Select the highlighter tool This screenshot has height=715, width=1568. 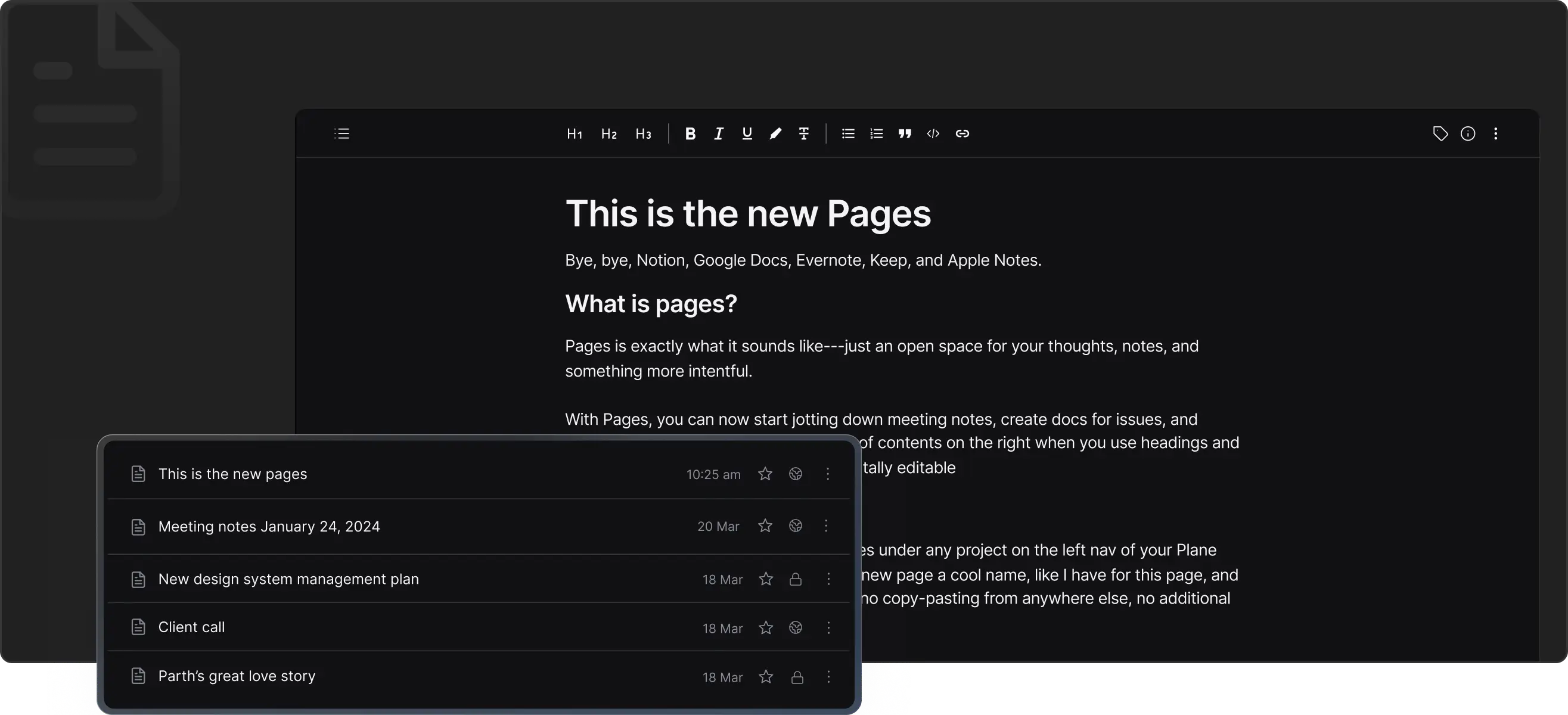(x=775, y=134)
